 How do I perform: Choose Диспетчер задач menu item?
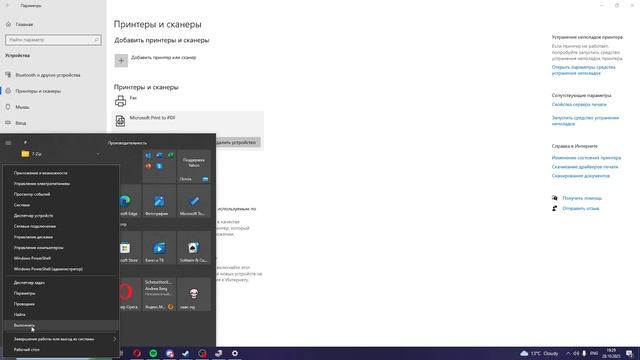[x=61, y=282]
